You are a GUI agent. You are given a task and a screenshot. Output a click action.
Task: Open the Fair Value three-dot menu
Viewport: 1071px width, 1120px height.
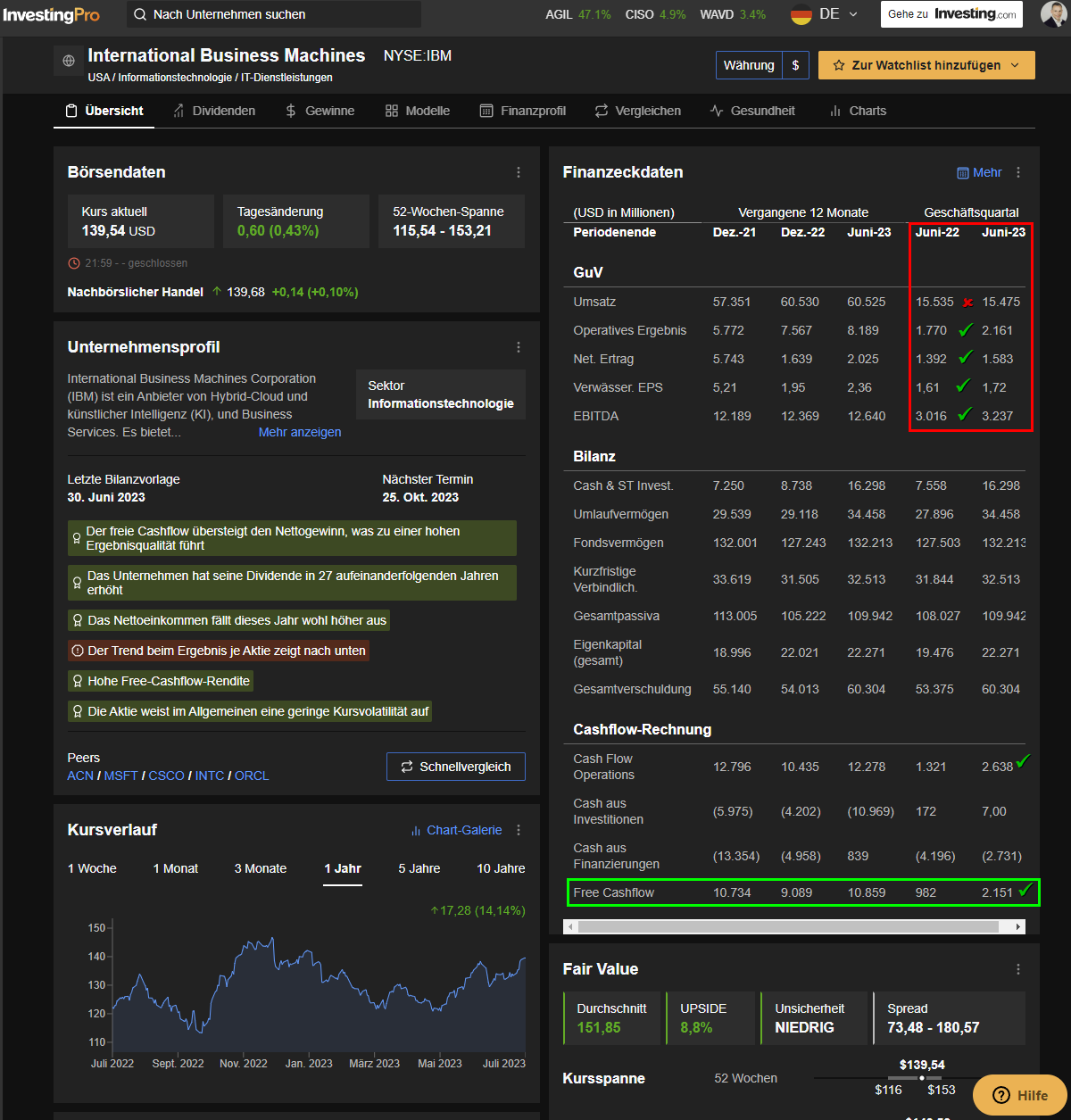1018,969
